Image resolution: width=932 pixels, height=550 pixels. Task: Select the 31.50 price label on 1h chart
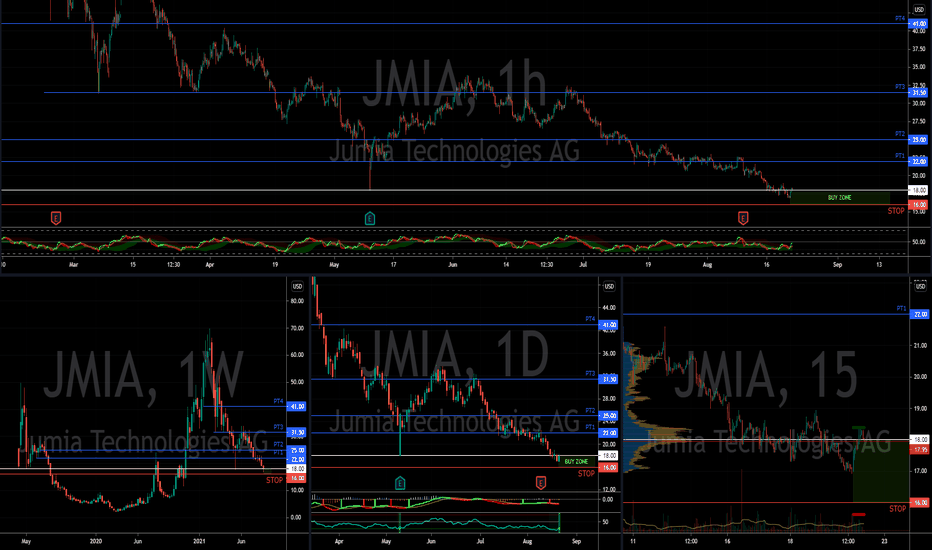point(918,93)
